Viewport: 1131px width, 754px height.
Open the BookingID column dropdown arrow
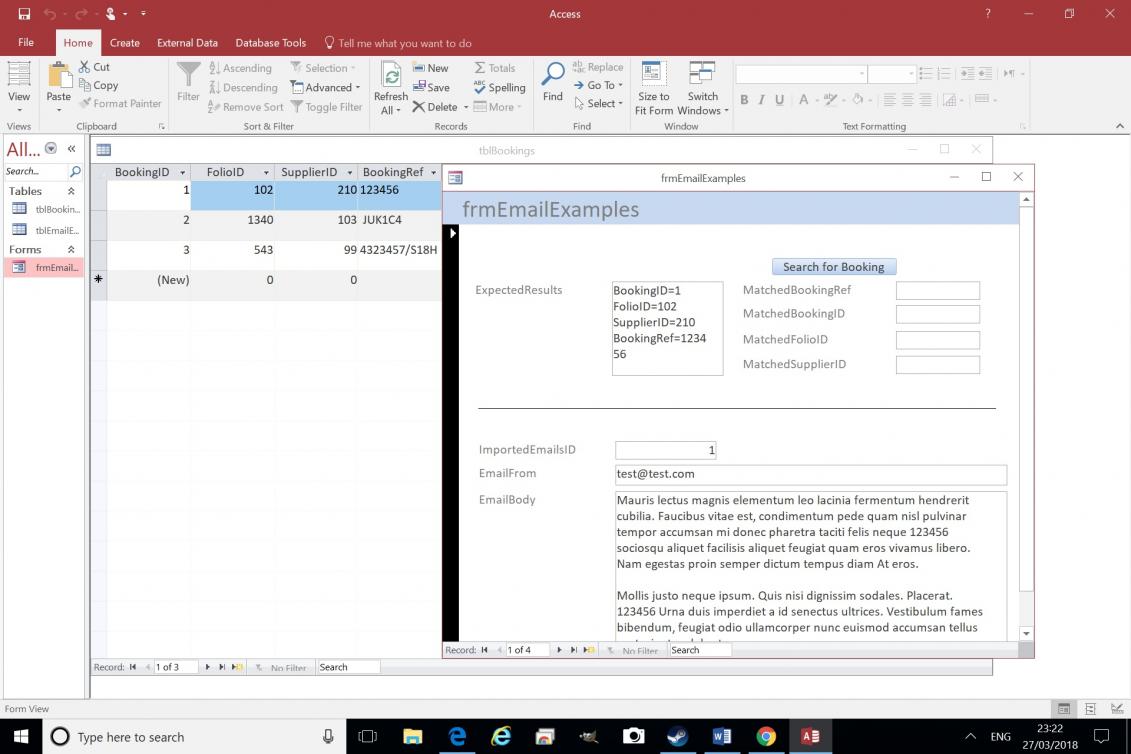point(182,172)
